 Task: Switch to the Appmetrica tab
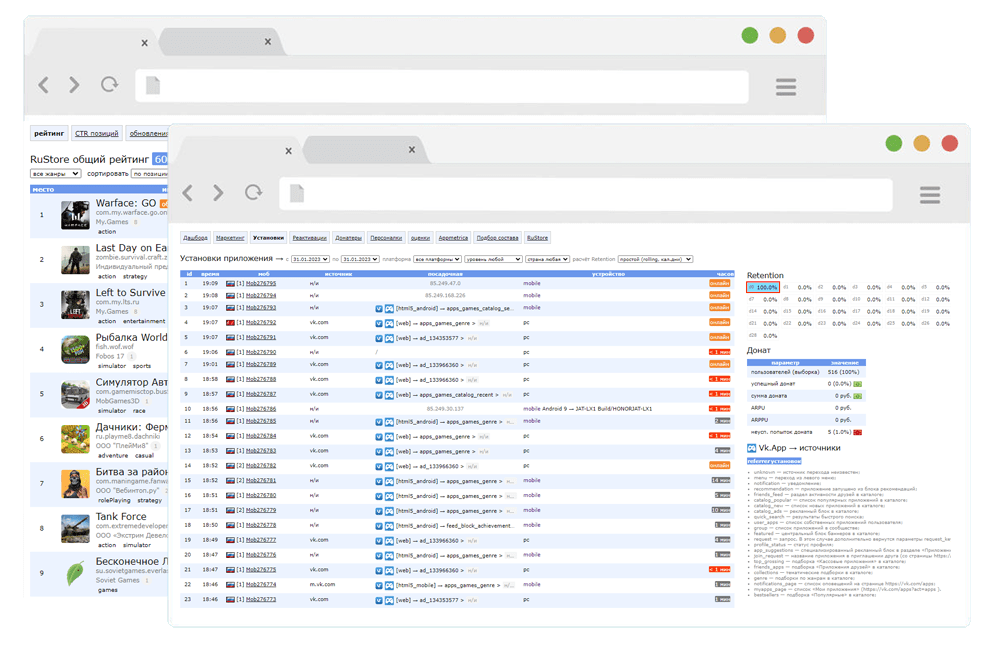[x=453, y=238]
